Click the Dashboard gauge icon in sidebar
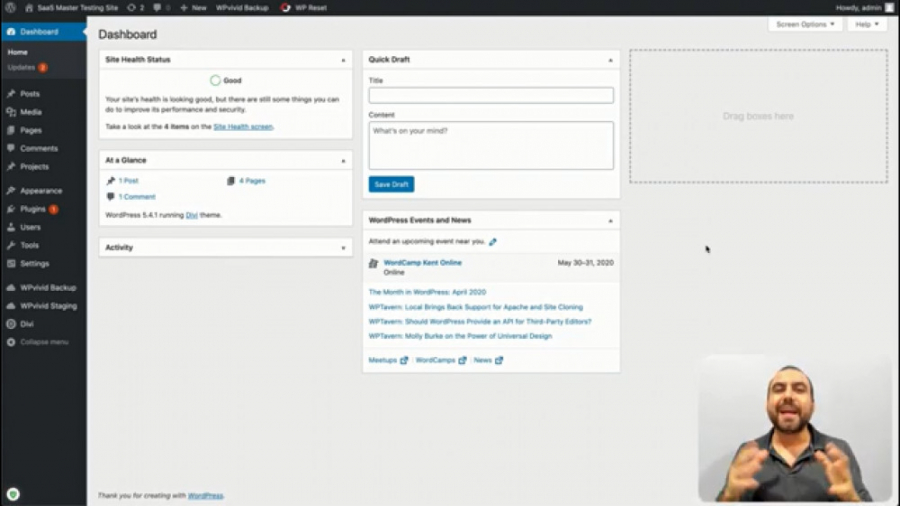 [x=11, y=32]
